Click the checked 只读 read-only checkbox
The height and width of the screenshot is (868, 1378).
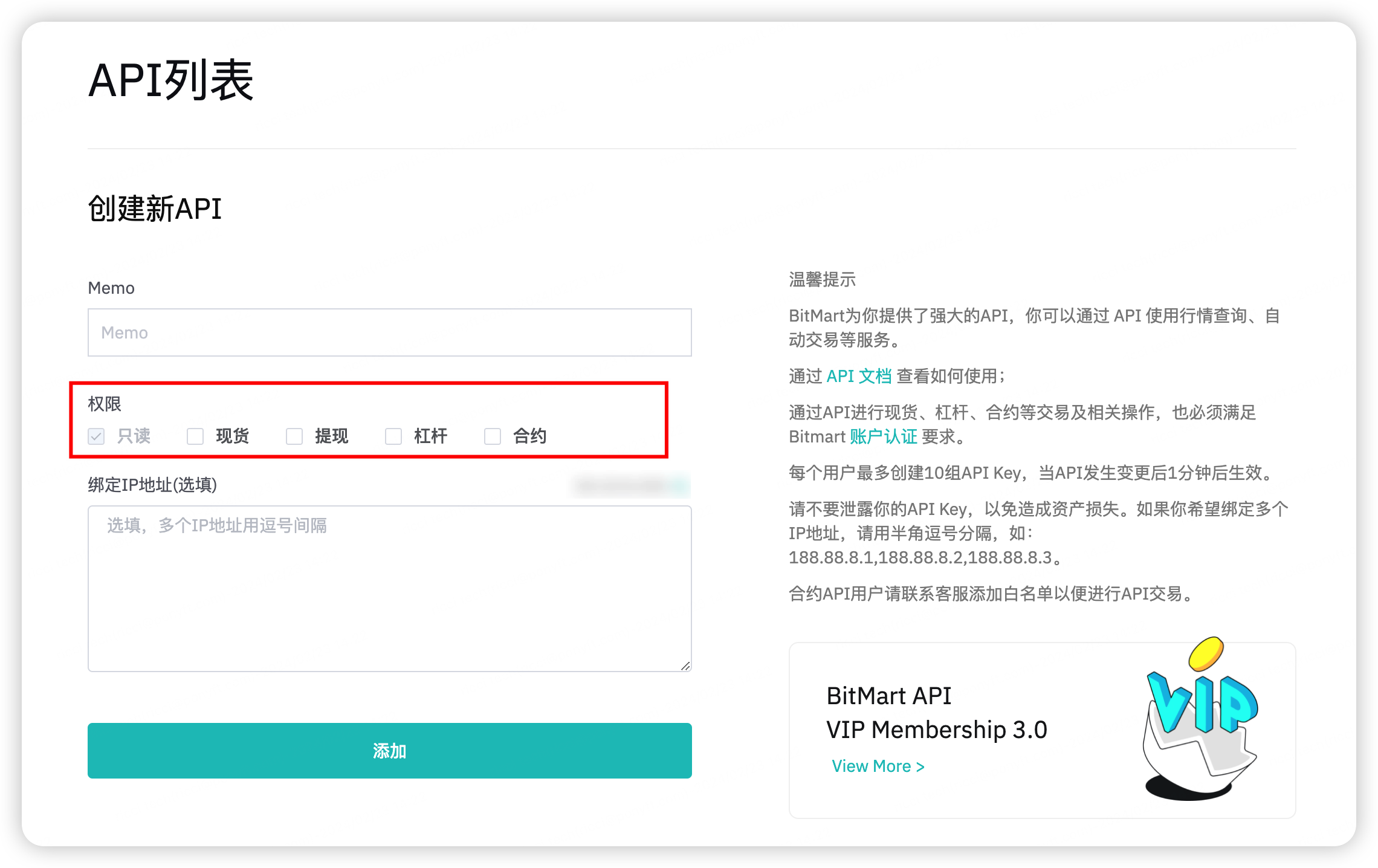pyautogui.click(x=97, y=436)
